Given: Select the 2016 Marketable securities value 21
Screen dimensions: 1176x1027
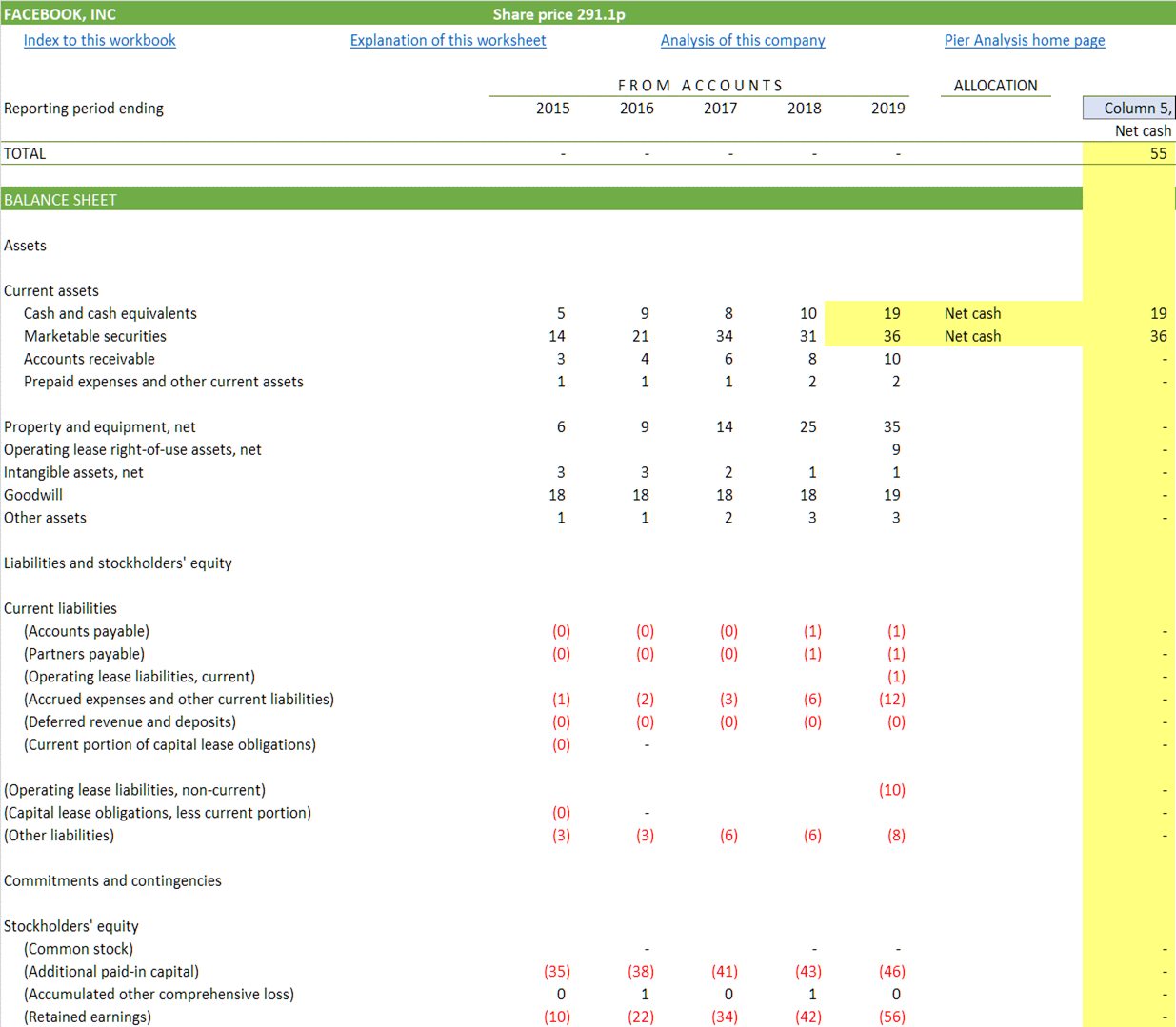Looking at the screenshot, I should (640, 336).
